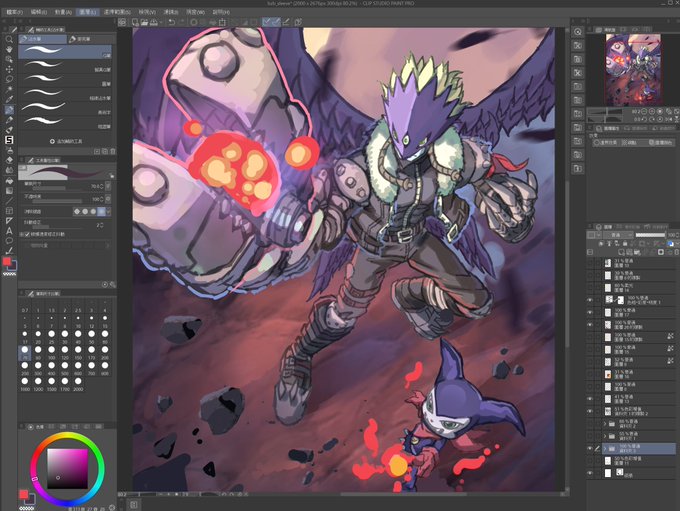Select the Balloon tool
Viewport: 680px width, 511px height.
tap(9, 241)
